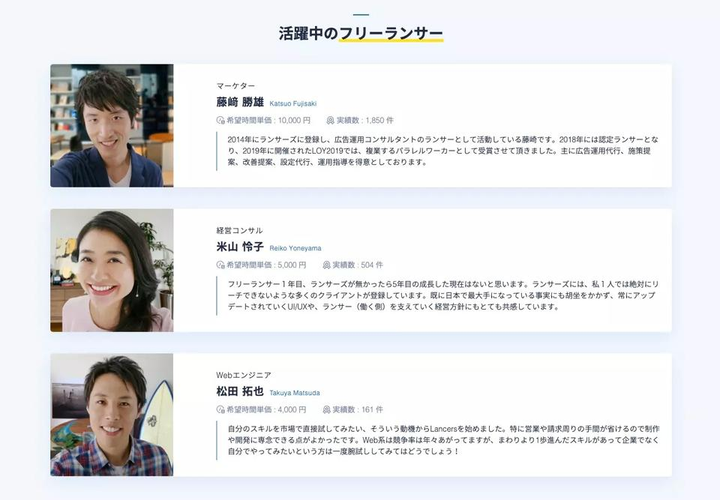Open Takuya Matsuda's profile photo
The width and height of the screenshot is (720, 500).
[x=112, y=415]
